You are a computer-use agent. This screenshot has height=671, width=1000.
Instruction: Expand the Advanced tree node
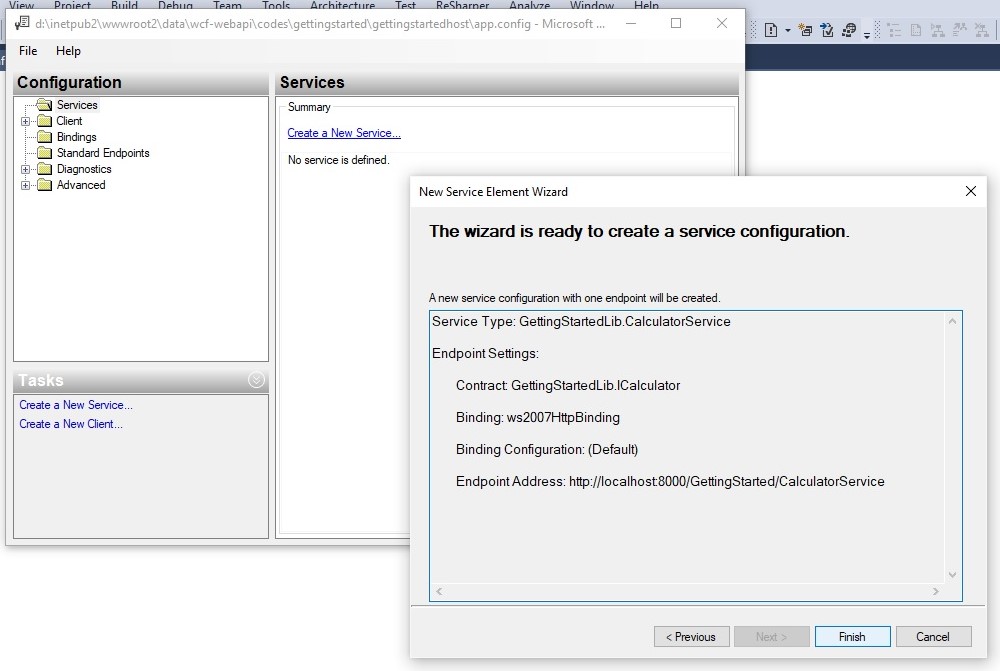coord(26,185)
